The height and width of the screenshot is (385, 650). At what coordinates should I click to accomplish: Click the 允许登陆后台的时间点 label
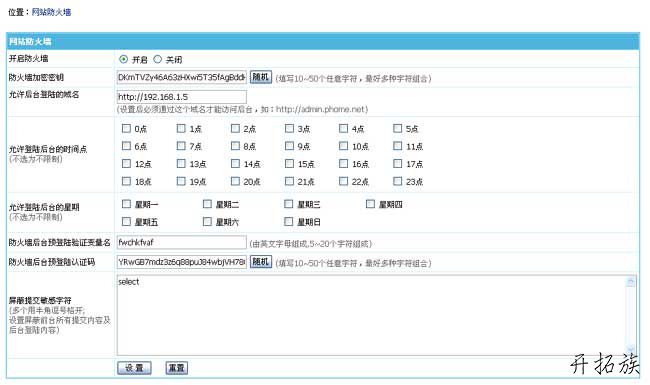pyautogui.click(x=48, y=149)
